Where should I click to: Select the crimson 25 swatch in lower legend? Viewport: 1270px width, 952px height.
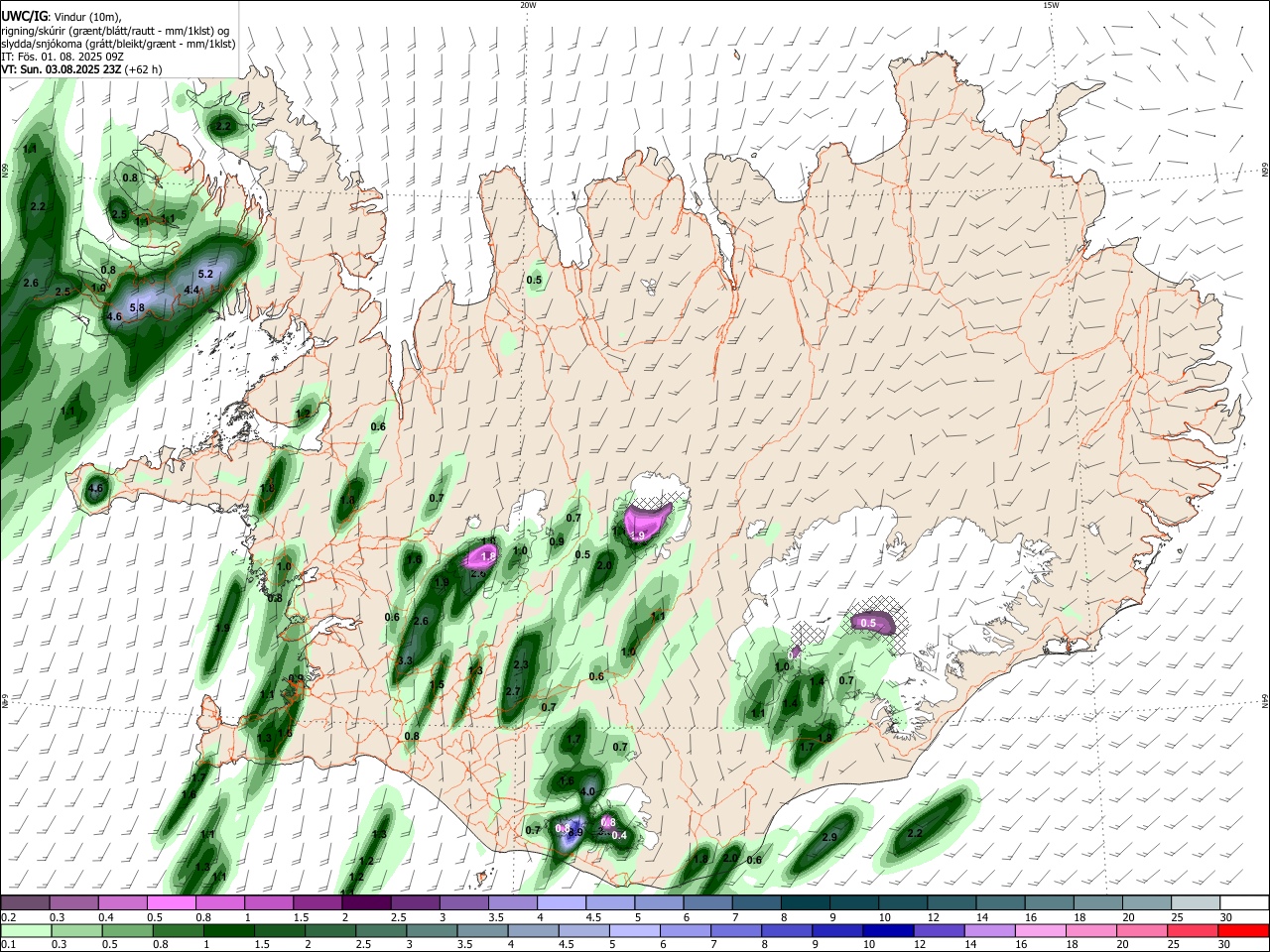pos(1193,930)
